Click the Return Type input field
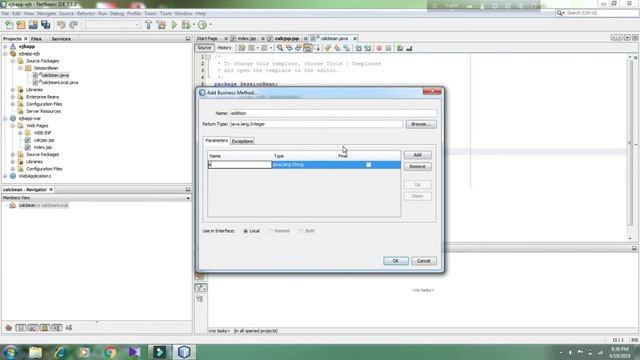The image size is (640, 360). (x=316, y=124)
